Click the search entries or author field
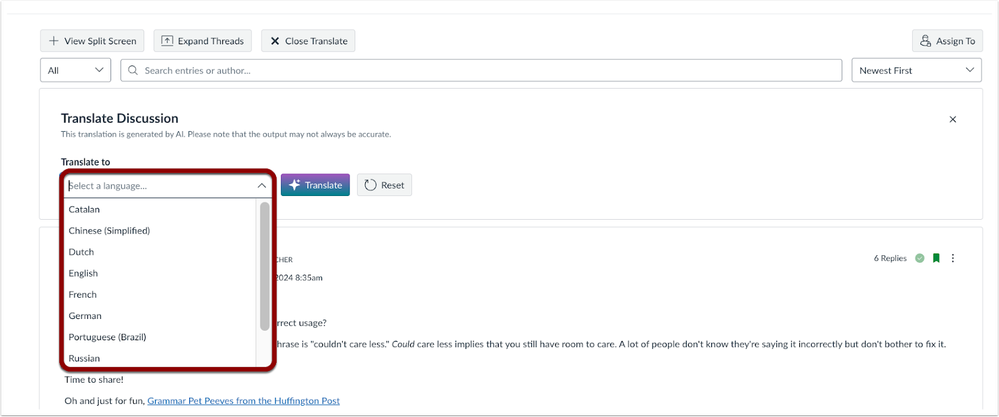The width and height of the screenshot is (999, 417). coord(480,70)
